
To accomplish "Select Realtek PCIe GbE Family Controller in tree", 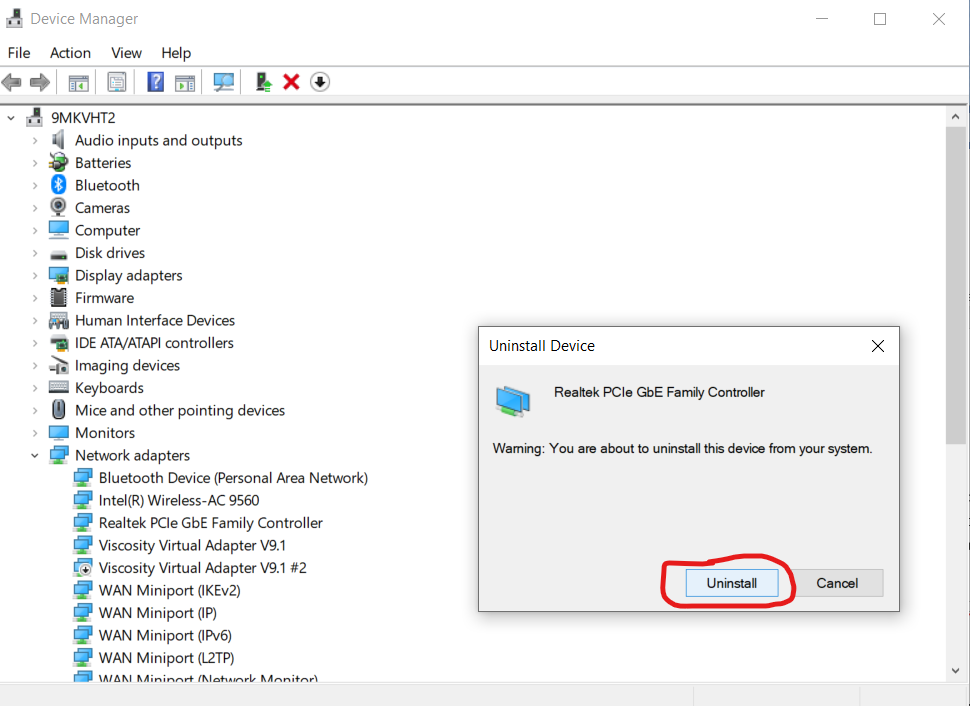I will click(210, 523).
